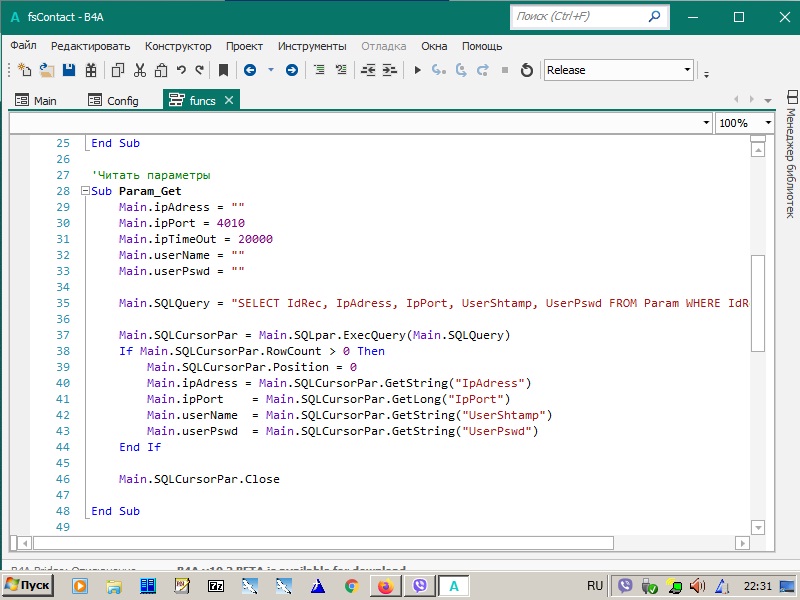
Task: Click the New file toolbar icon
Action: pos(24,70)
